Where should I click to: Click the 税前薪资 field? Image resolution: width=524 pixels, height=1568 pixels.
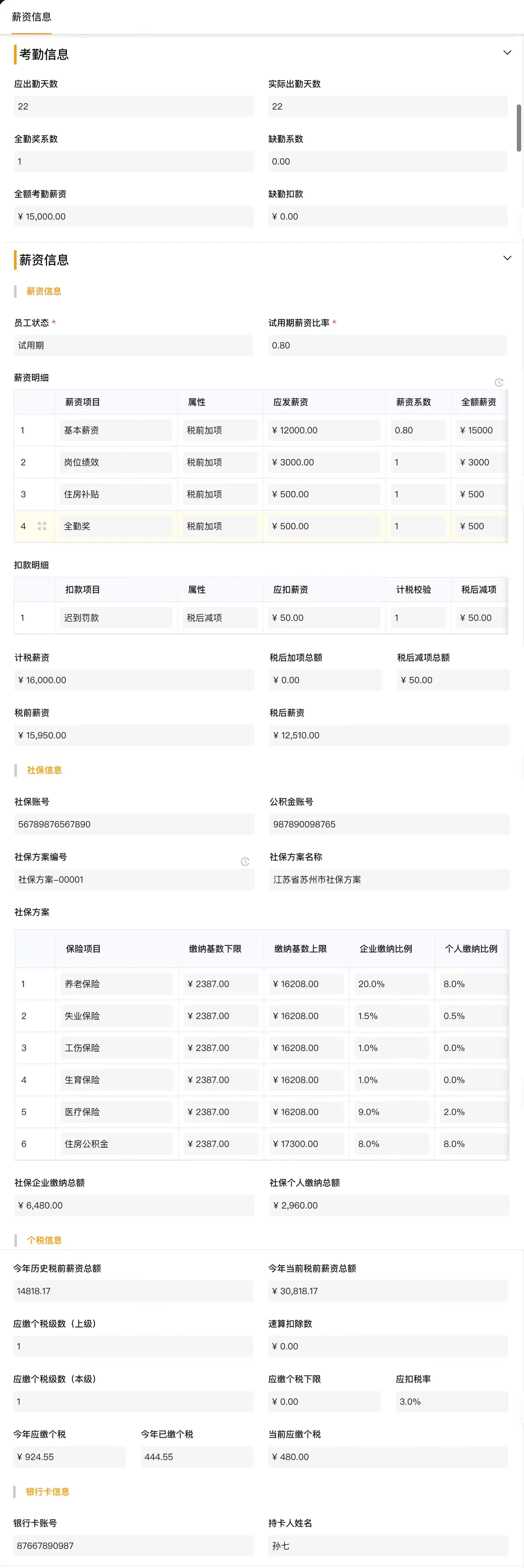click(134, 735)
